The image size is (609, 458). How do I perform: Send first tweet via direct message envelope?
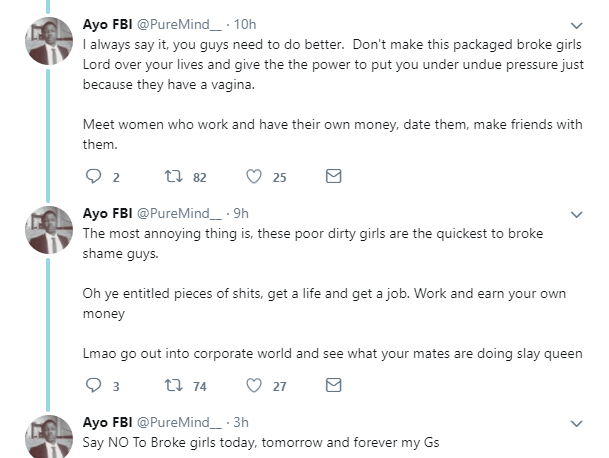click(x=334, y=177)
